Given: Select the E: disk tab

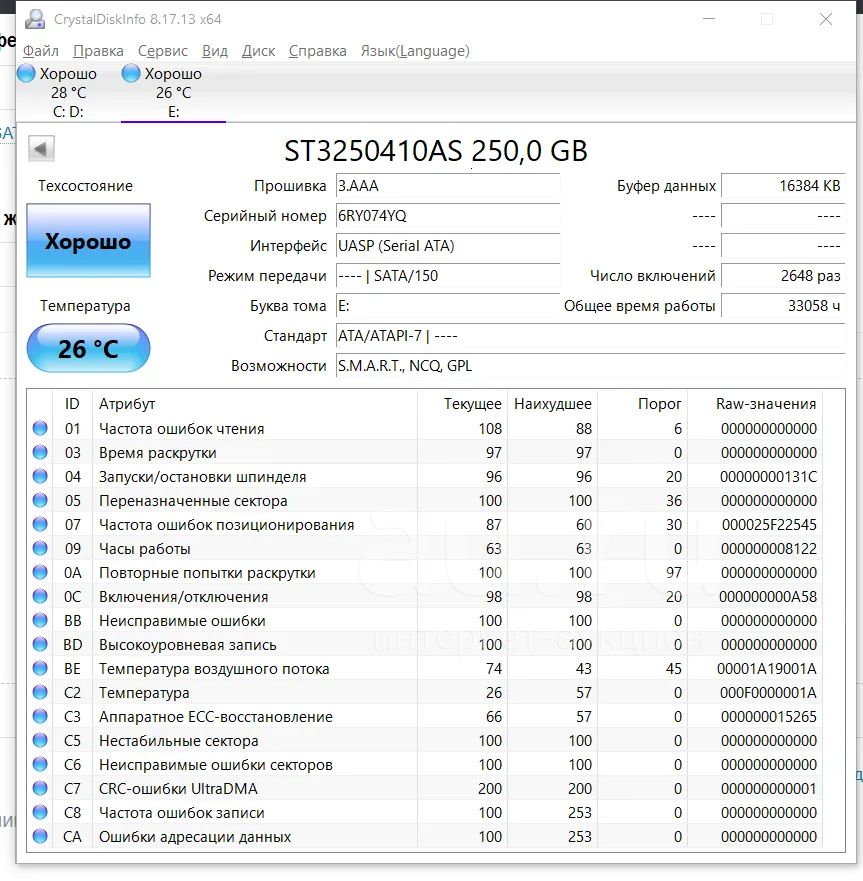Looking at the screenshot, I should pyautogui.click(x=174, y=93).
